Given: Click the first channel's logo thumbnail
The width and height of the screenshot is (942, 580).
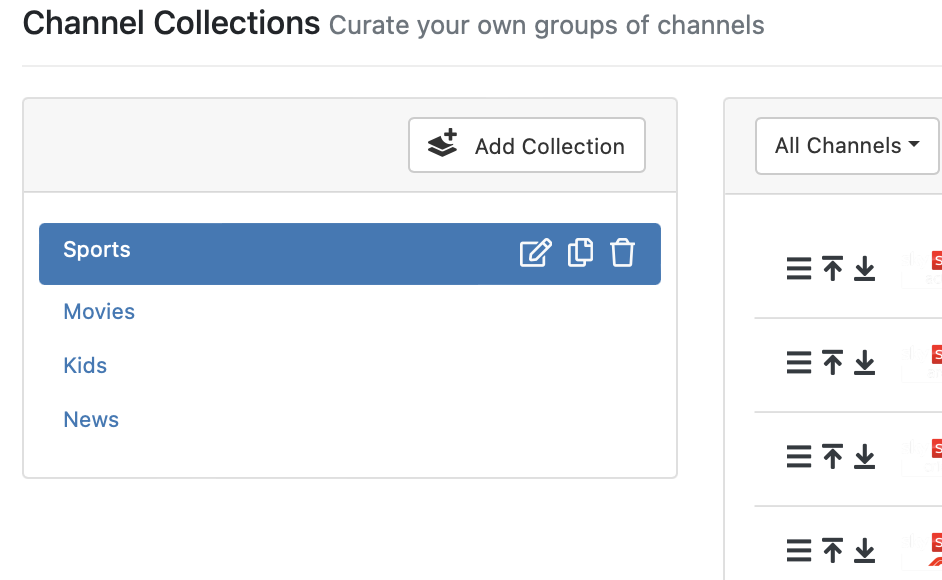Looking at the screenshot, I should pos(925,269).
